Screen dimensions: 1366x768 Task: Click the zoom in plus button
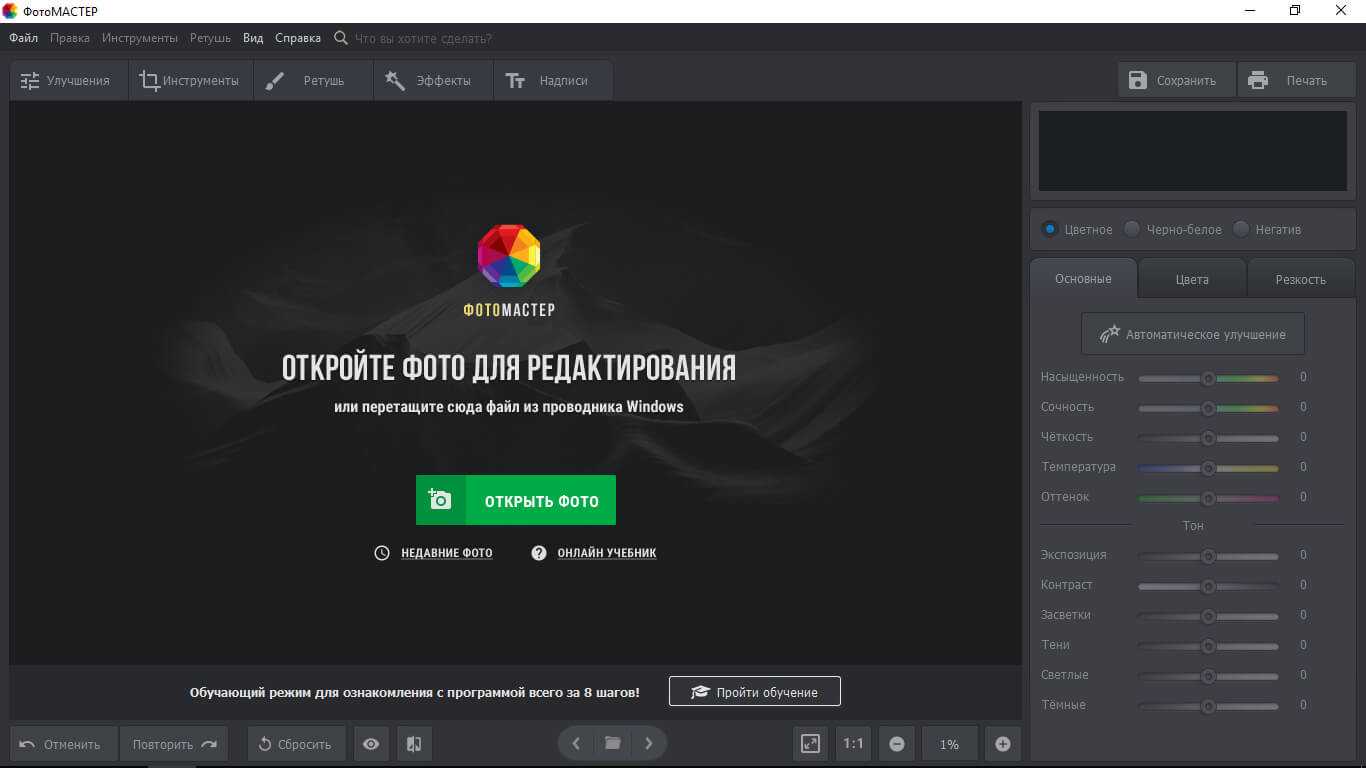pyautogui.click(x=1003, y=744)
